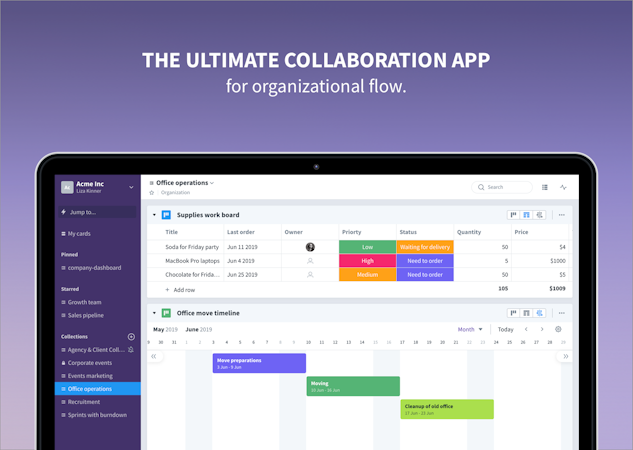Change the orange Medium priority cell
The image size is (633, 450).
pos(367,274)
